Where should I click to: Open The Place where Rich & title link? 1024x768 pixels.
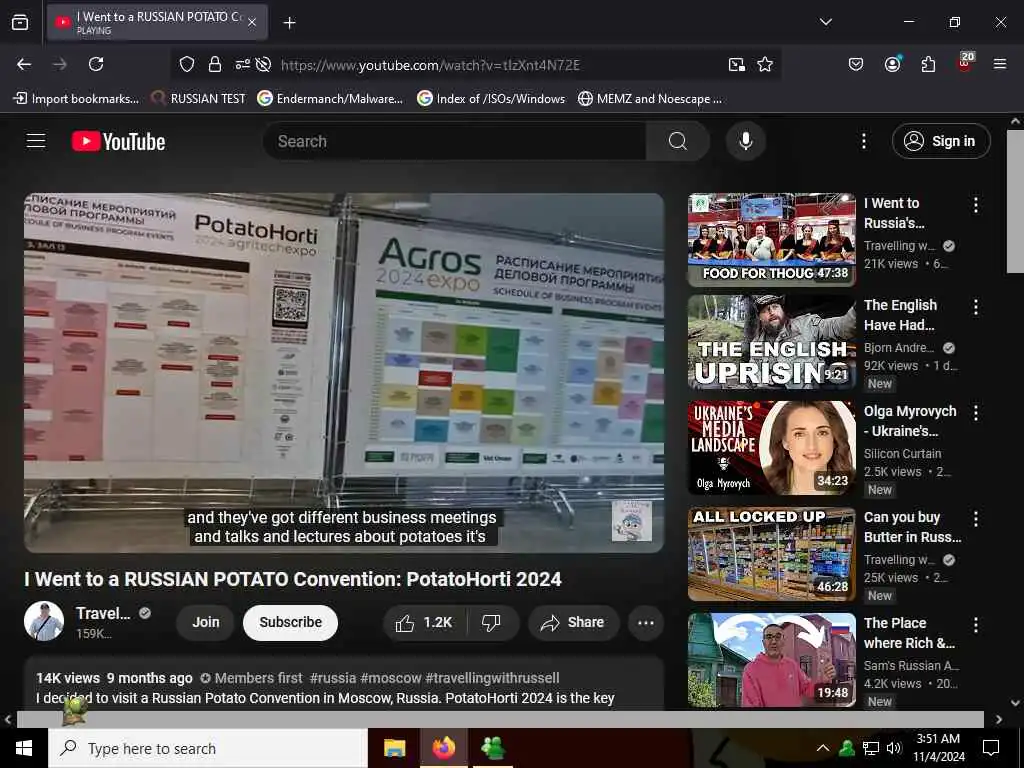pyautogui.click(x=910, y=633)
